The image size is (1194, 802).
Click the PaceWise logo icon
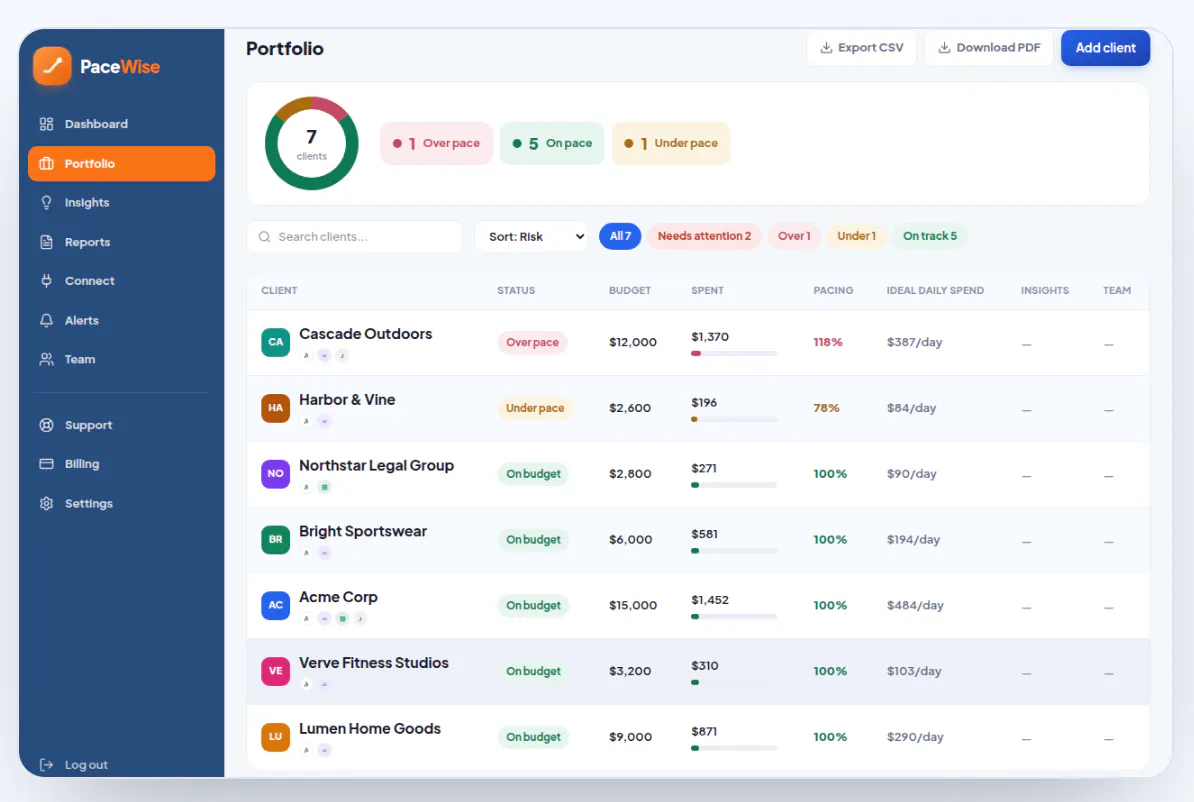(x=53, y=66)
